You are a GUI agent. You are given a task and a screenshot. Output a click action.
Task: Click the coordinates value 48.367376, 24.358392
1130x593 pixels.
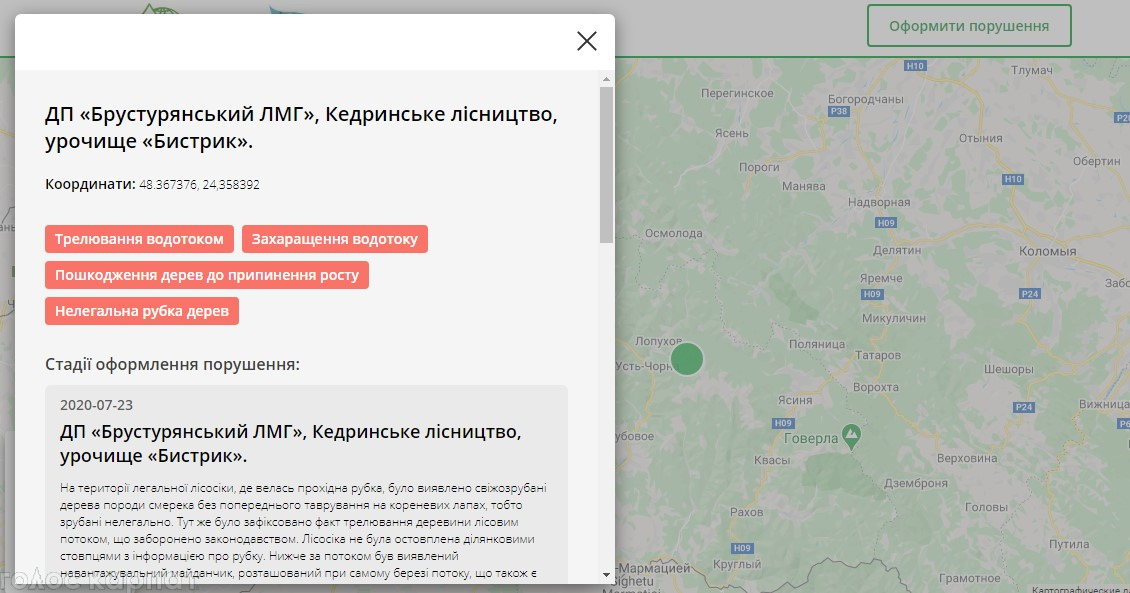coord(199,185)
